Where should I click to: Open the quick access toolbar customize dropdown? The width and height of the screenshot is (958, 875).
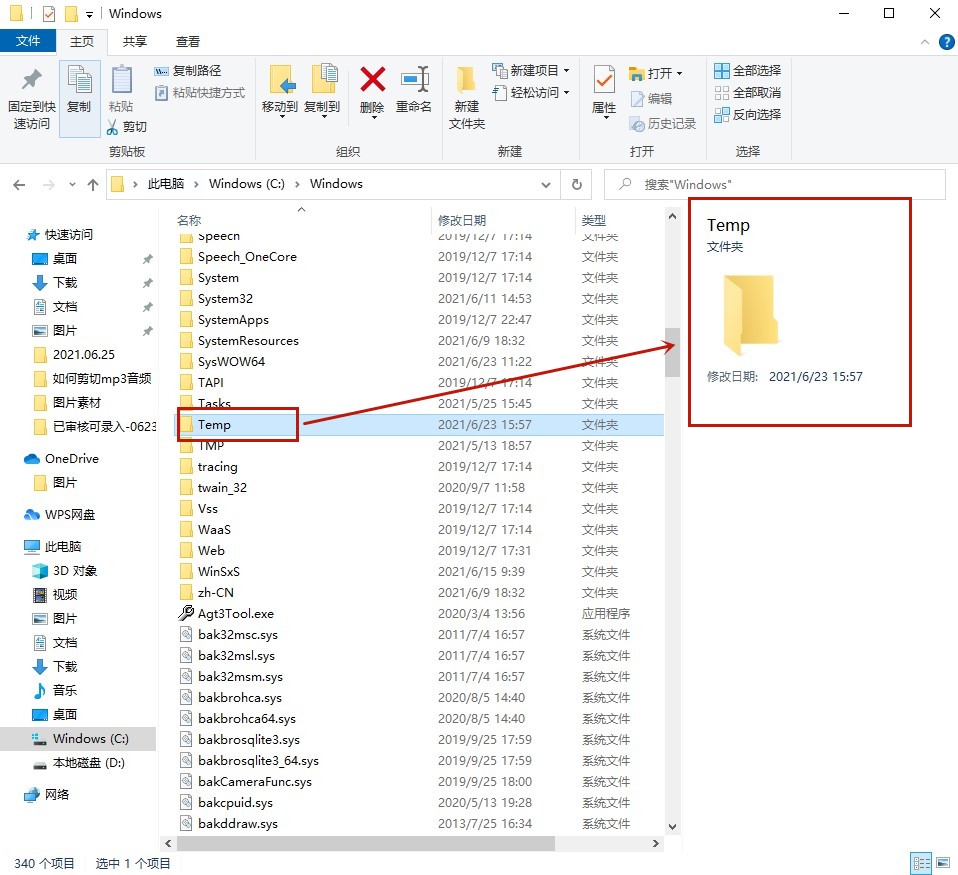(89, 14)
